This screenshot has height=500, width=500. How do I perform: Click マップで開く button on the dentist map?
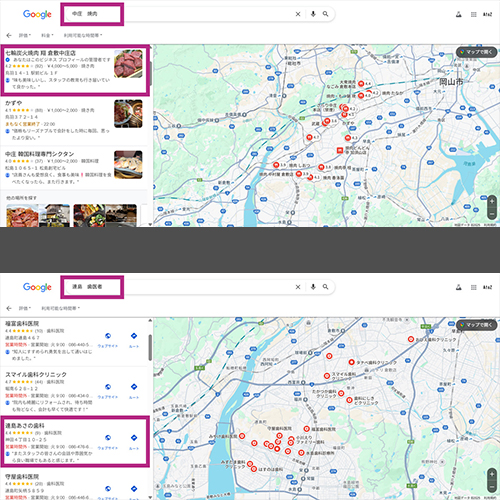477,325
